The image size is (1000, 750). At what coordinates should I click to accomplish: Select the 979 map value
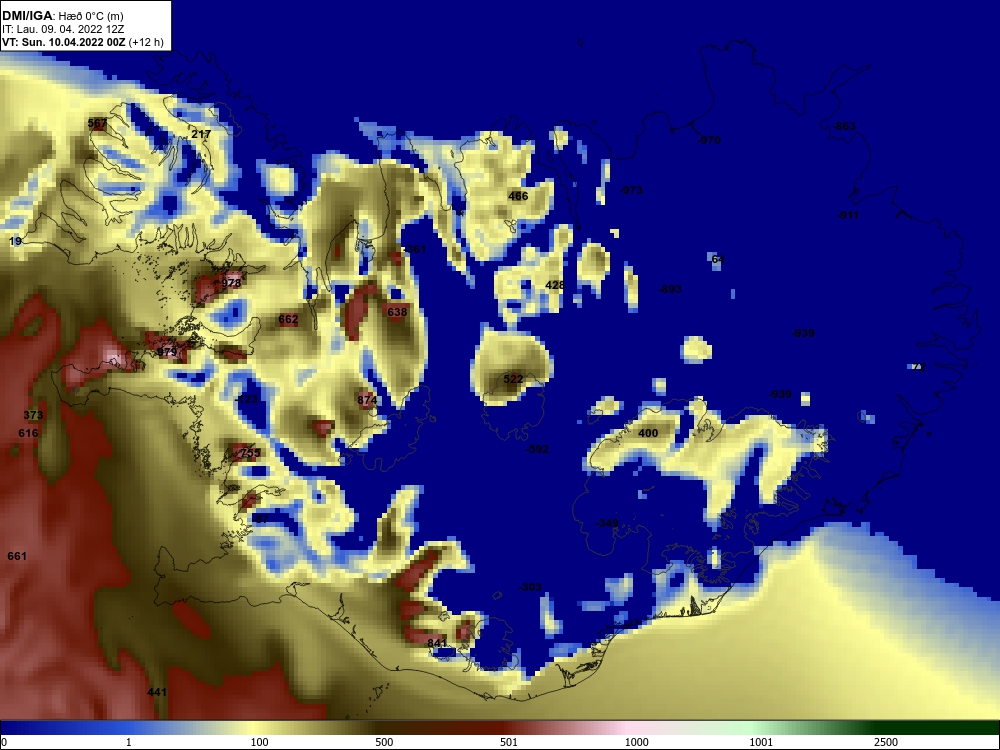coord(166,351)
